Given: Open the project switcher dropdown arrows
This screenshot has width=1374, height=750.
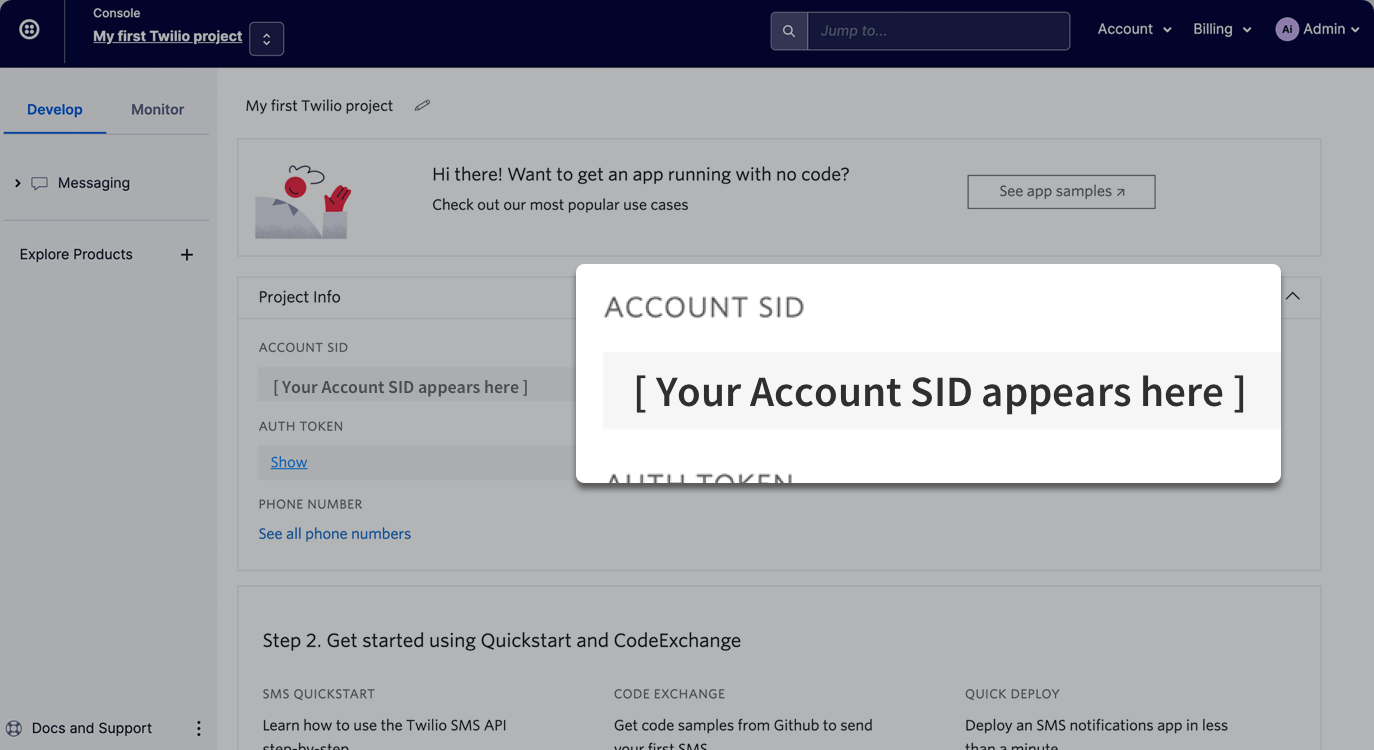Looking at the screenshot, I should click(267, 39).
